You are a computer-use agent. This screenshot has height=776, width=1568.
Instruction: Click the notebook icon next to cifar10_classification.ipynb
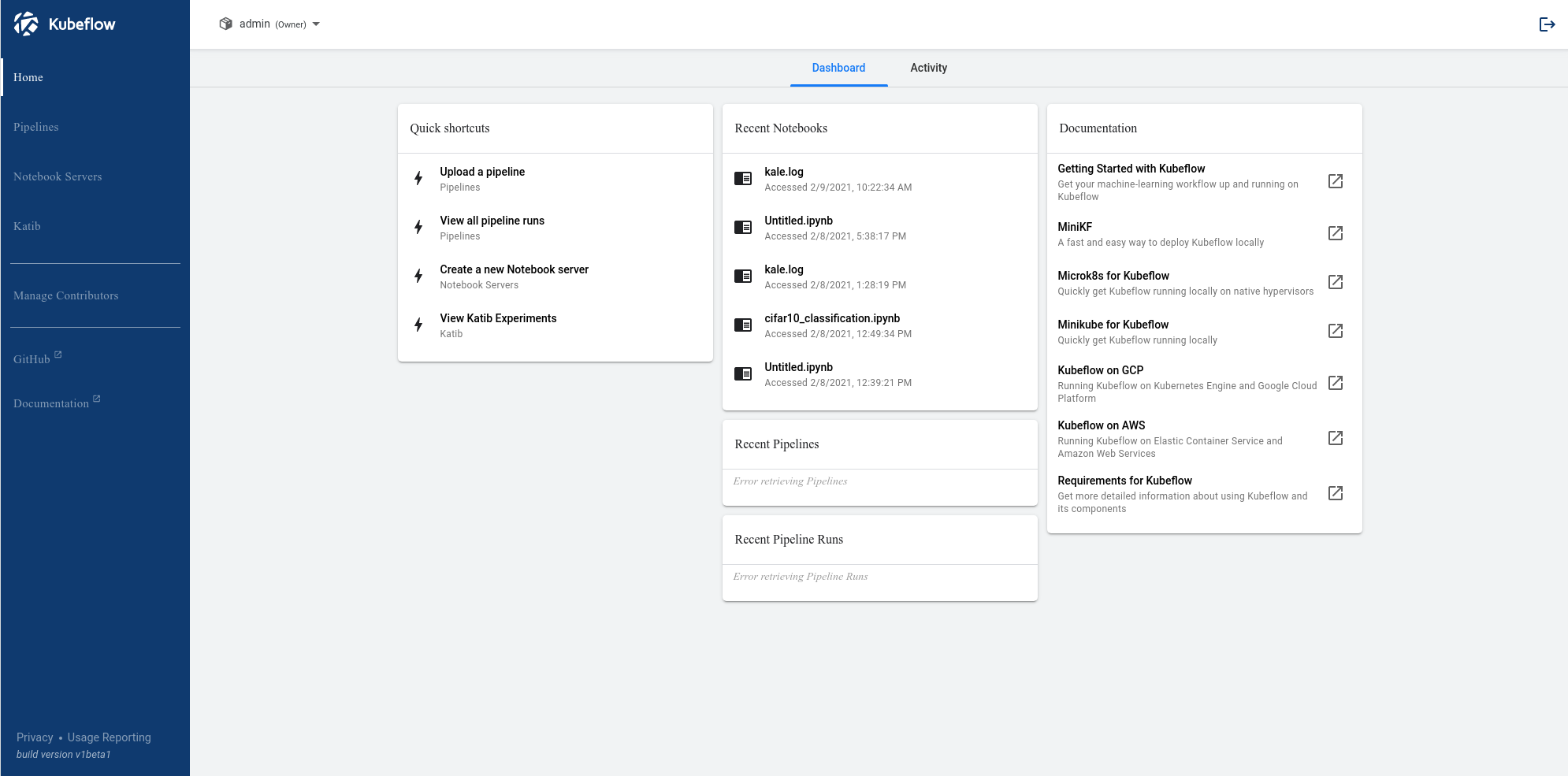[x=743, y=325]
